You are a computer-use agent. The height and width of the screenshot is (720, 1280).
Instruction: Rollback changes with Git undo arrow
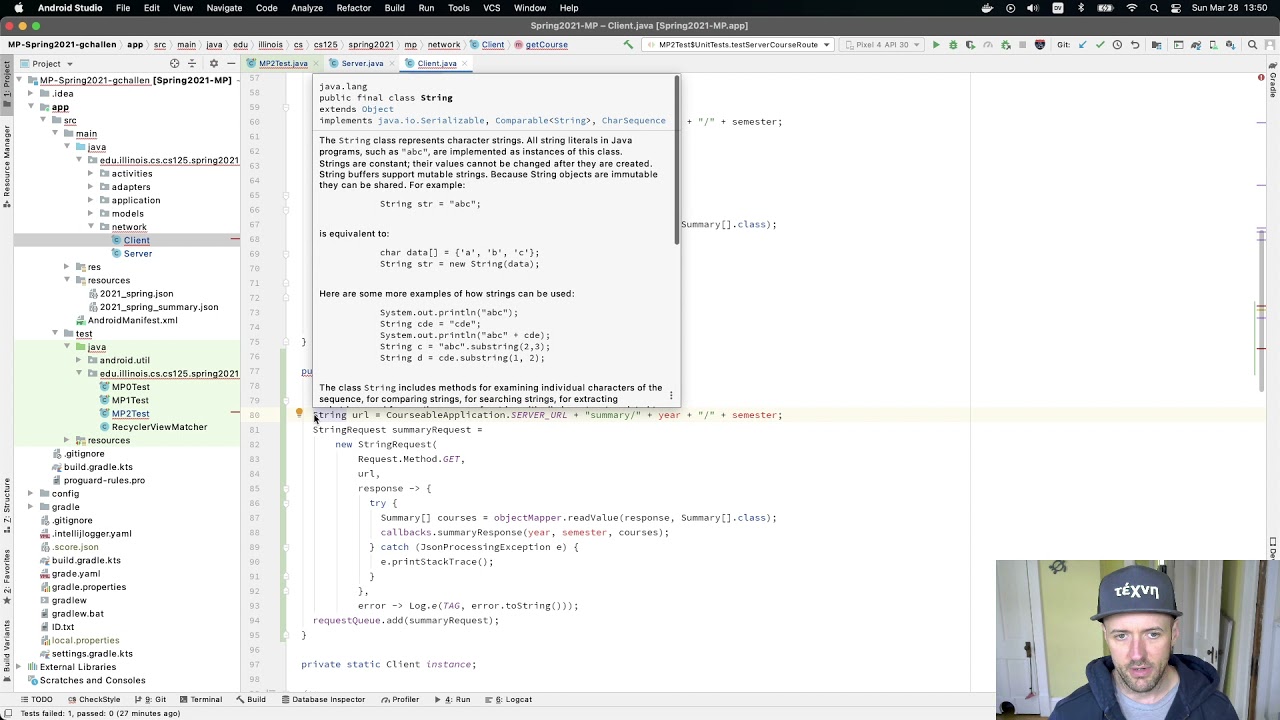point(1134,44)
